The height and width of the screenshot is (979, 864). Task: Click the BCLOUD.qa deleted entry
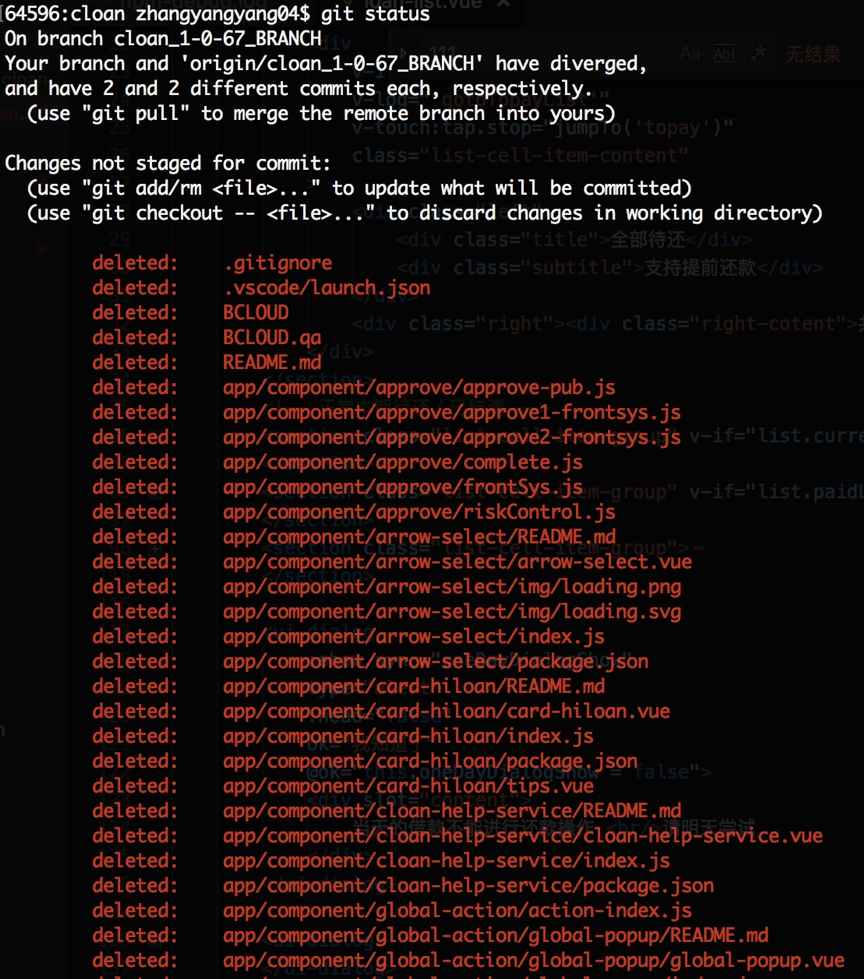[x=272, y=338]
